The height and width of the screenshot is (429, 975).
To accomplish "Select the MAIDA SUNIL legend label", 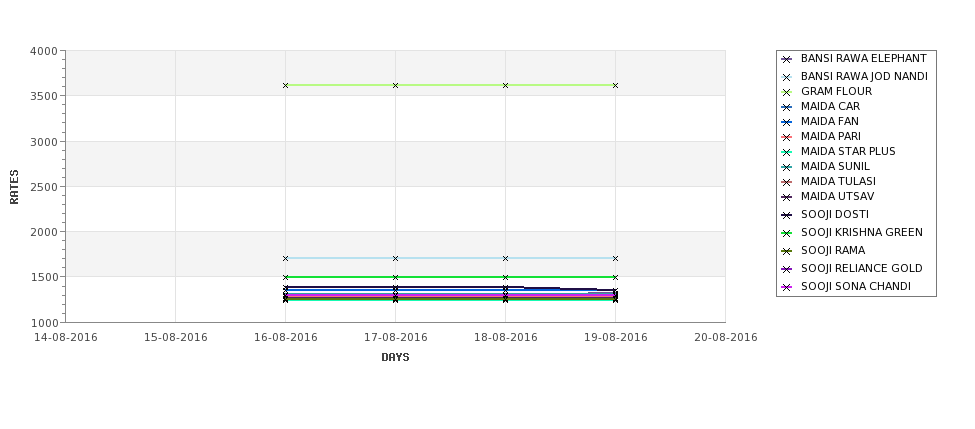I will pyautogui.click(x=835, y=166).
